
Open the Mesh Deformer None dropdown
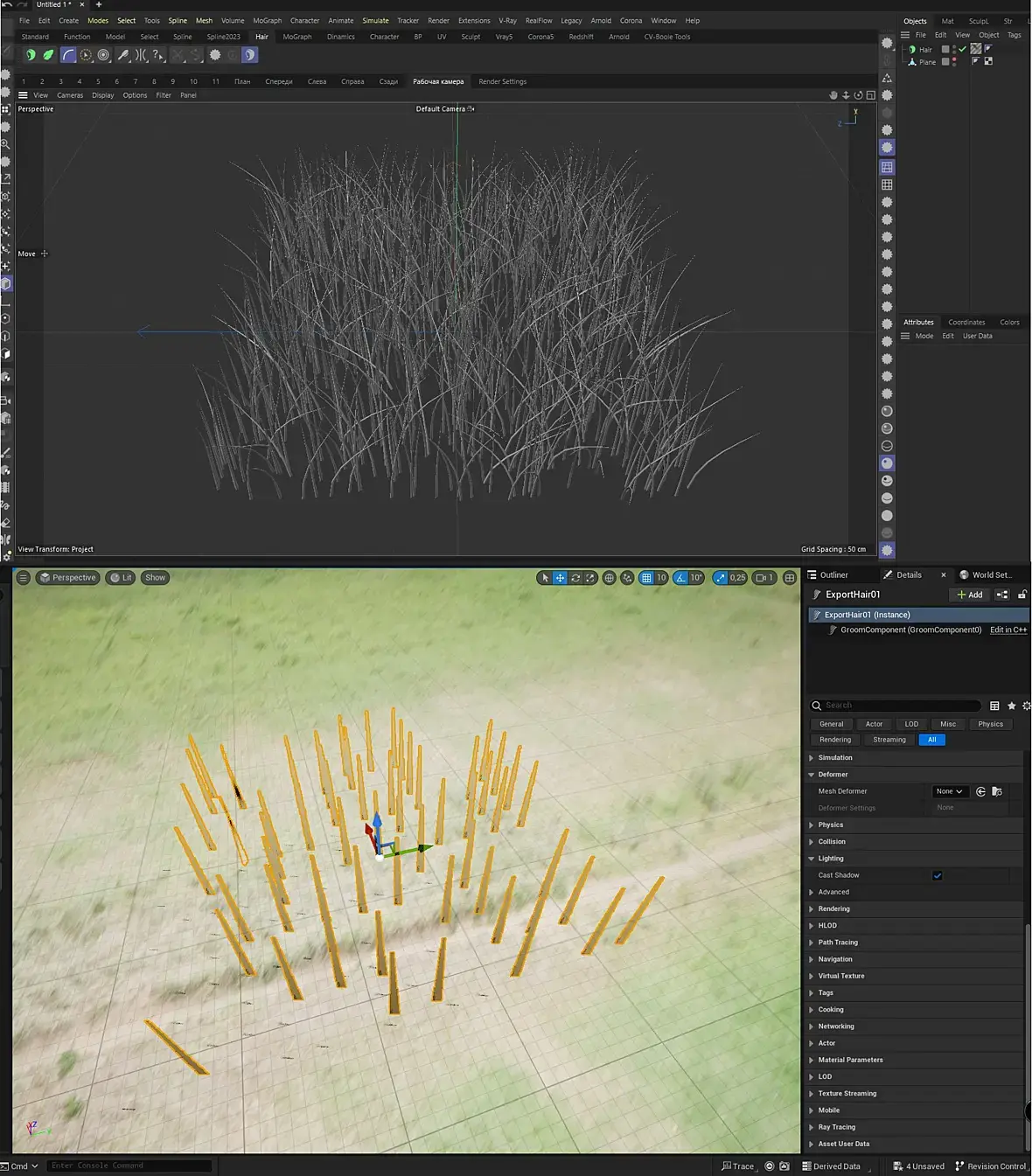[949, 791]
